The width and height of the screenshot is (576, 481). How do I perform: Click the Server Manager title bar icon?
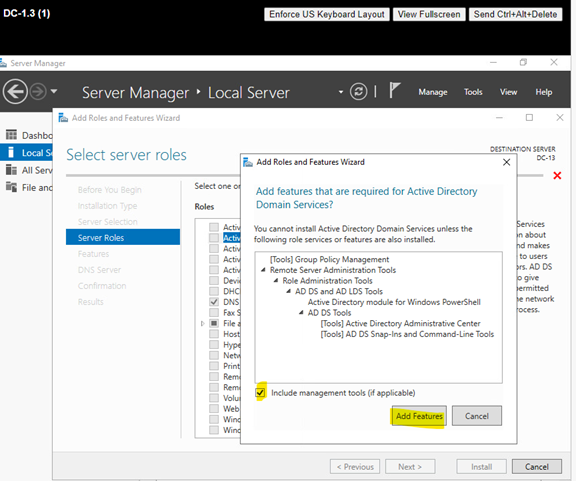tap(3, 63)
